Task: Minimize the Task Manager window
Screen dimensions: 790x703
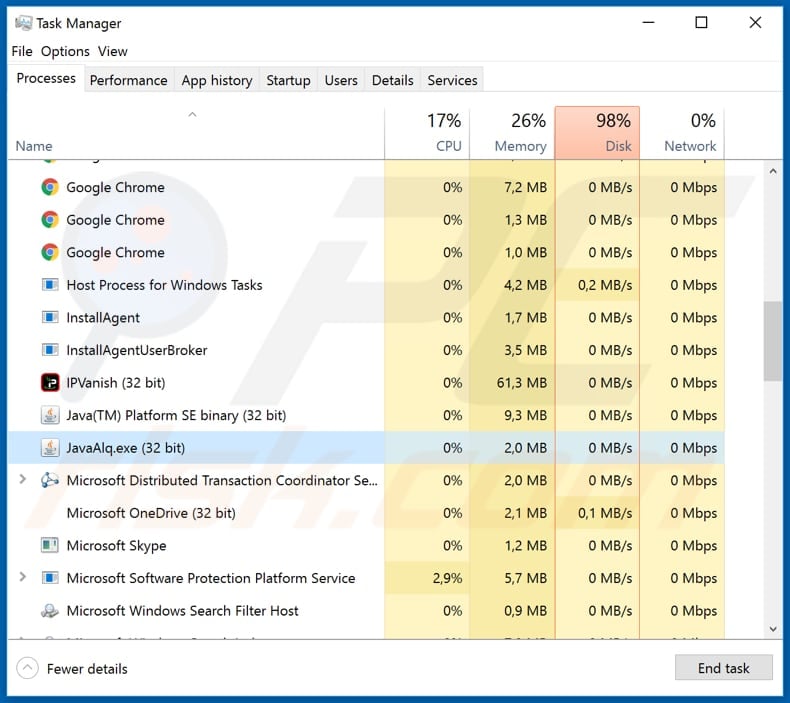Action: [x=648, y=23]
